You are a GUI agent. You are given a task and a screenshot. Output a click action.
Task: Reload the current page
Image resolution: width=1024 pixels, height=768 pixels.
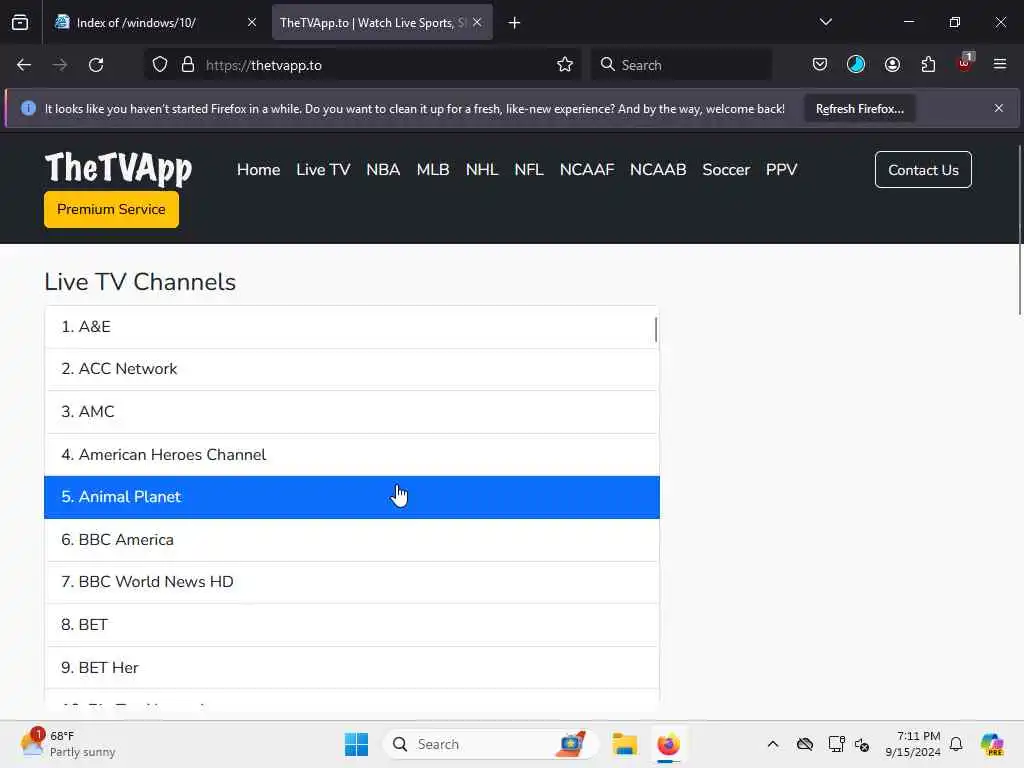coord(96,65)
